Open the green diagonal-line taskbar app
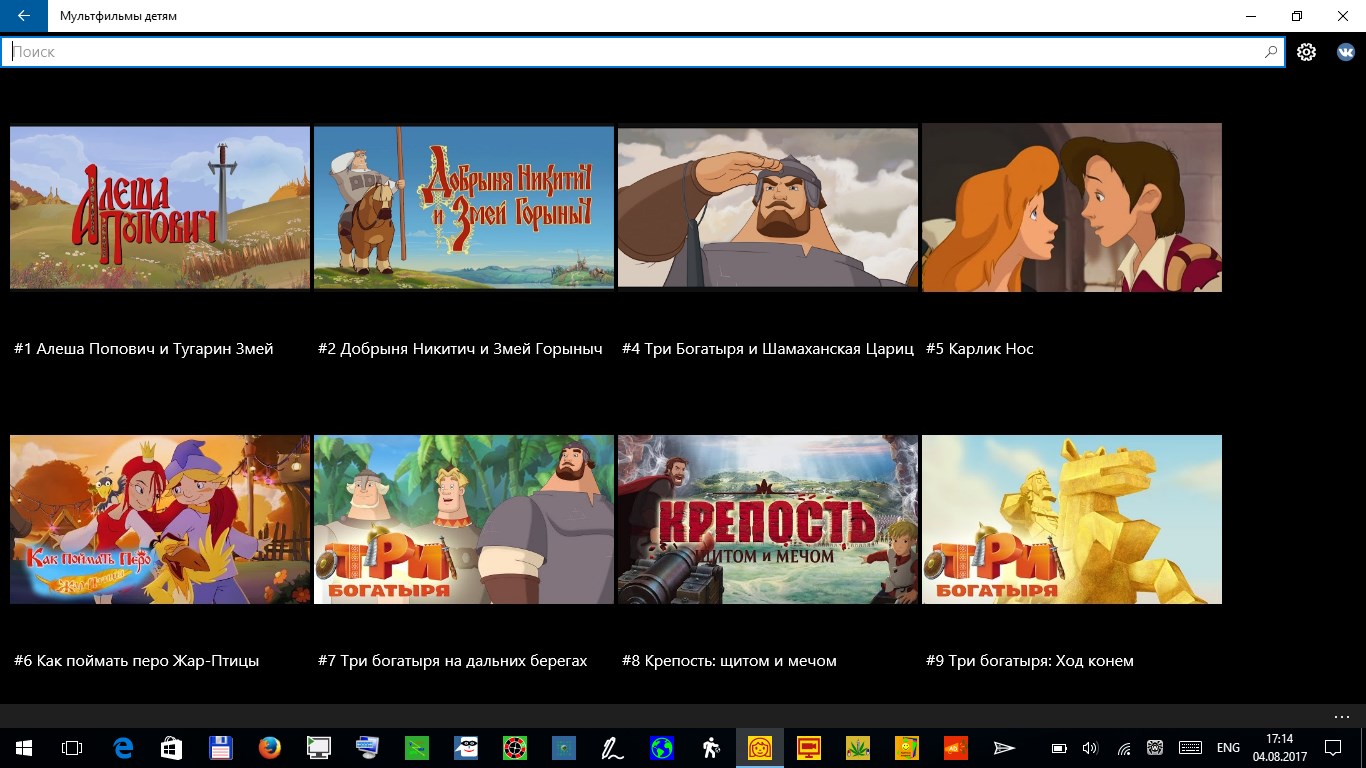The width and height of the screenshot is (1366, 768). [x=417, y=748]
